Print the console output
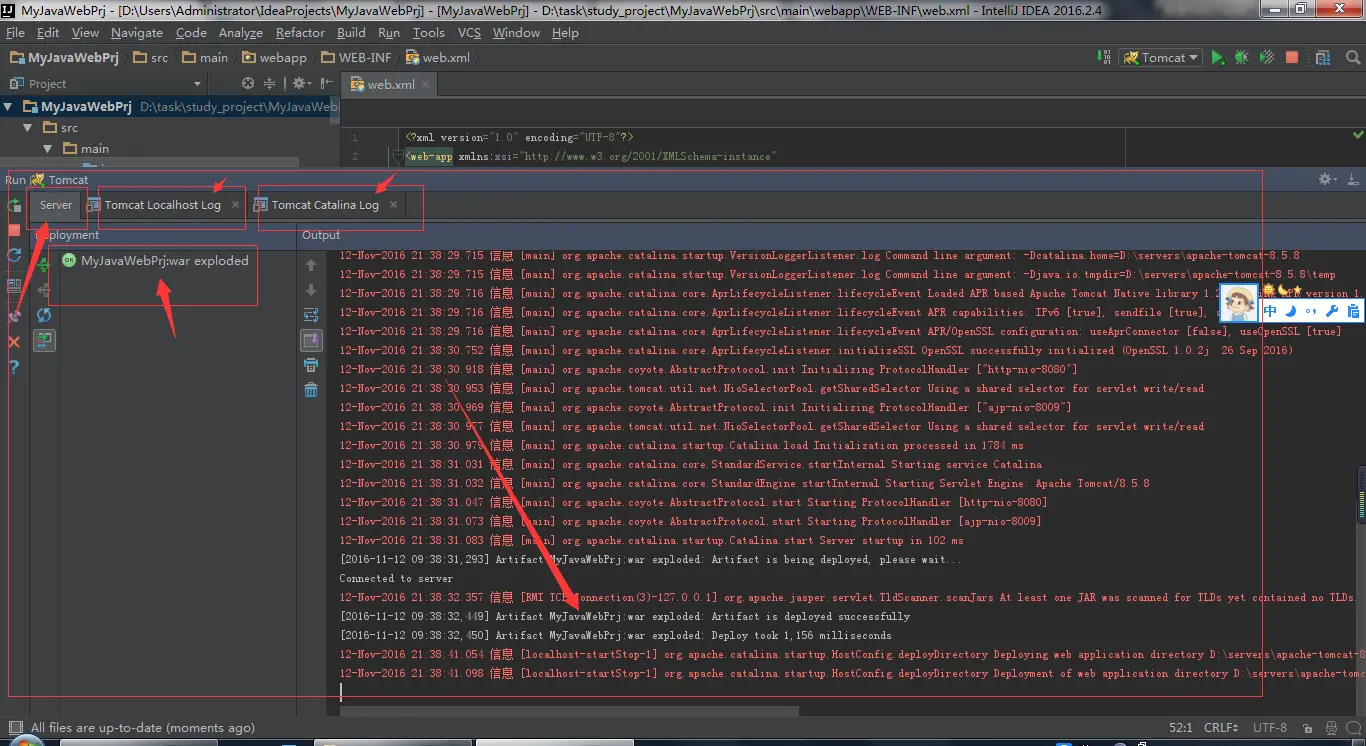 [x=311, y=365]
